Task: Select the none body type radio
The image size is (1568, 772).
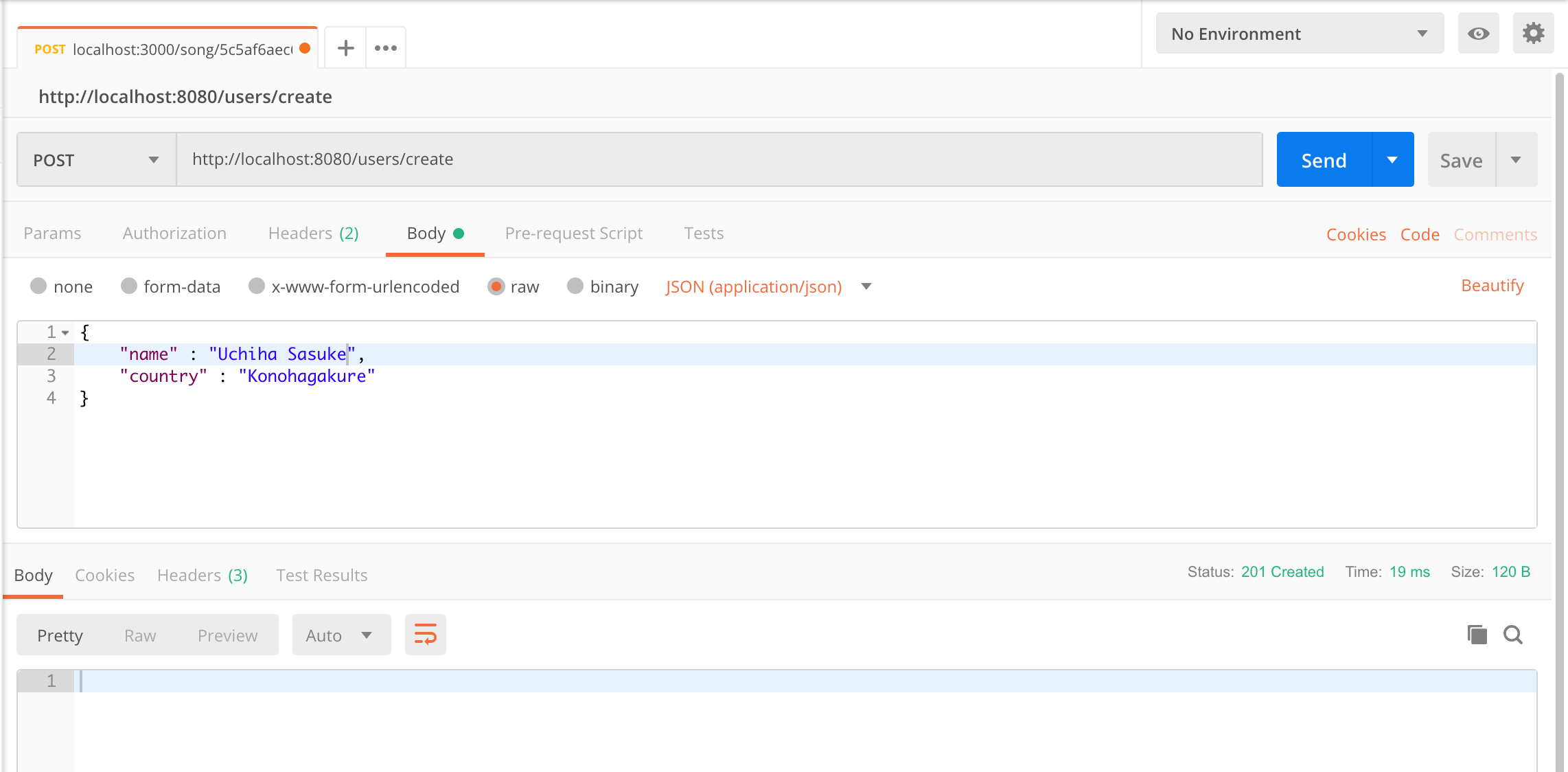Action: click(x=38, y=286)
